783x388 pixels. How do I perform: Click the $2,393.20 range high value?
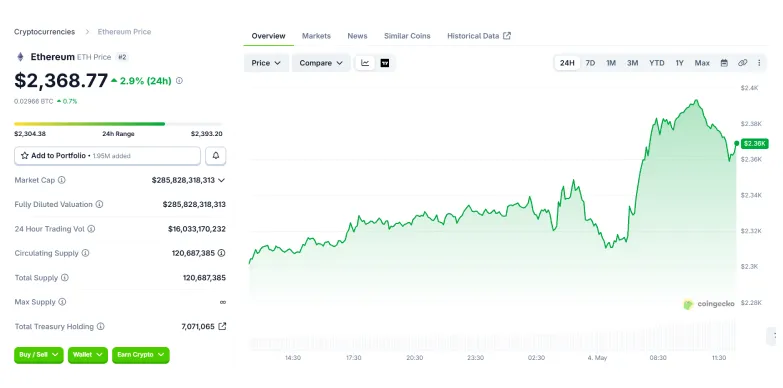[x=207, y=134]
